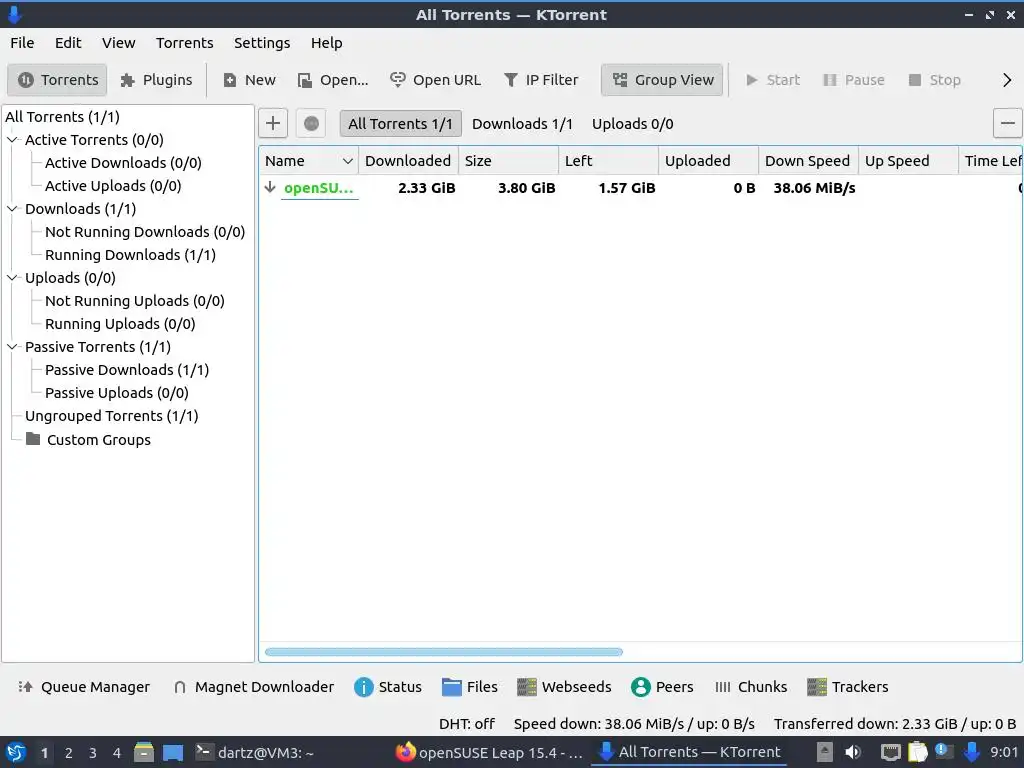Open the Plugins section
The image size is (1024, 768).
coord(156,80)
